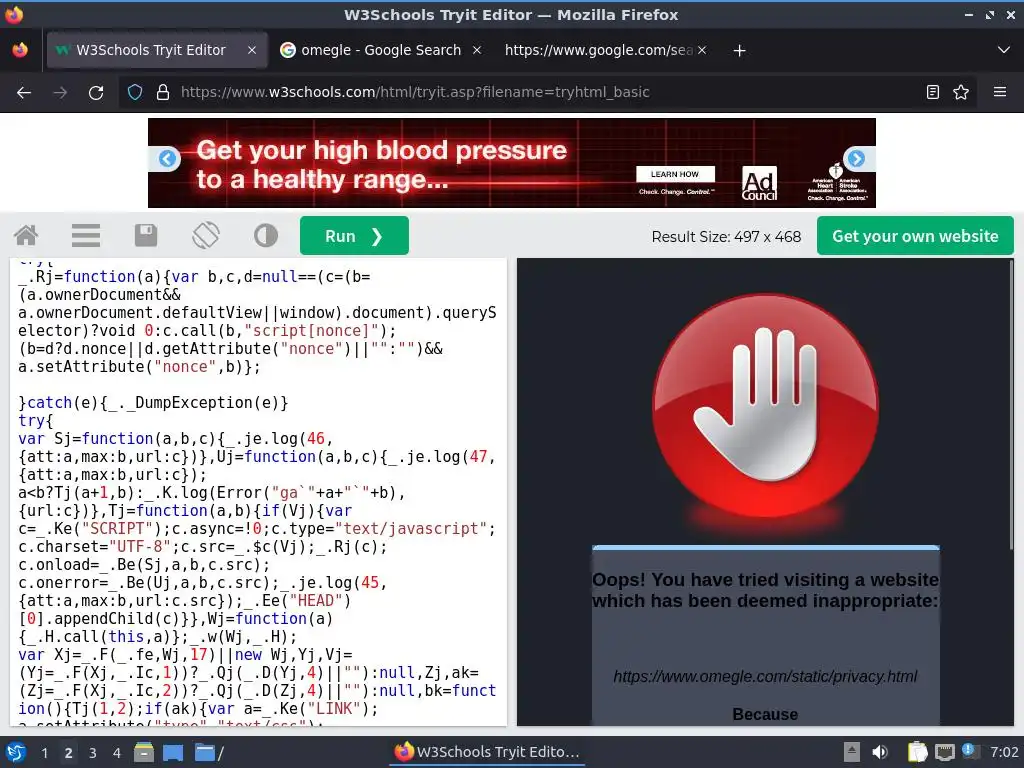Viewport: 1024px width, 768px height.
Task: Click the American Heart Association logo
Action: (x=836, y=182)
